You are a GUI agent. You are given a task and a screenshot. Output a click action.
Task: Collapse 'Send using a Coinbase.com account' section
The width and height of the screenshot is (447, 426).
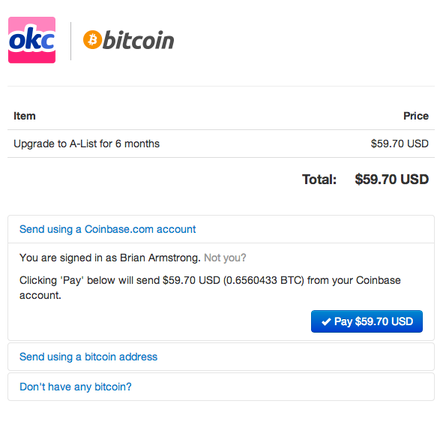coord(107,229)
